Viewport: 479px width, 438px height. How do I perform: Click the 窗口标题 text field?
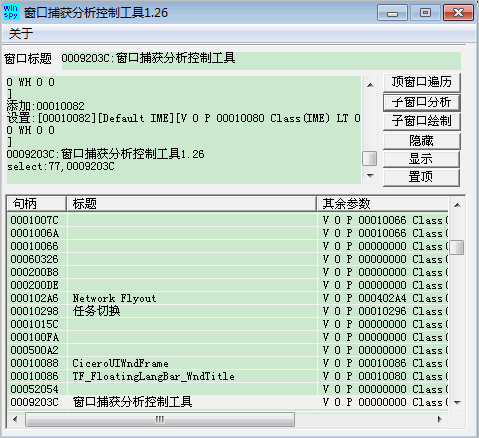[x=261, y=61]
